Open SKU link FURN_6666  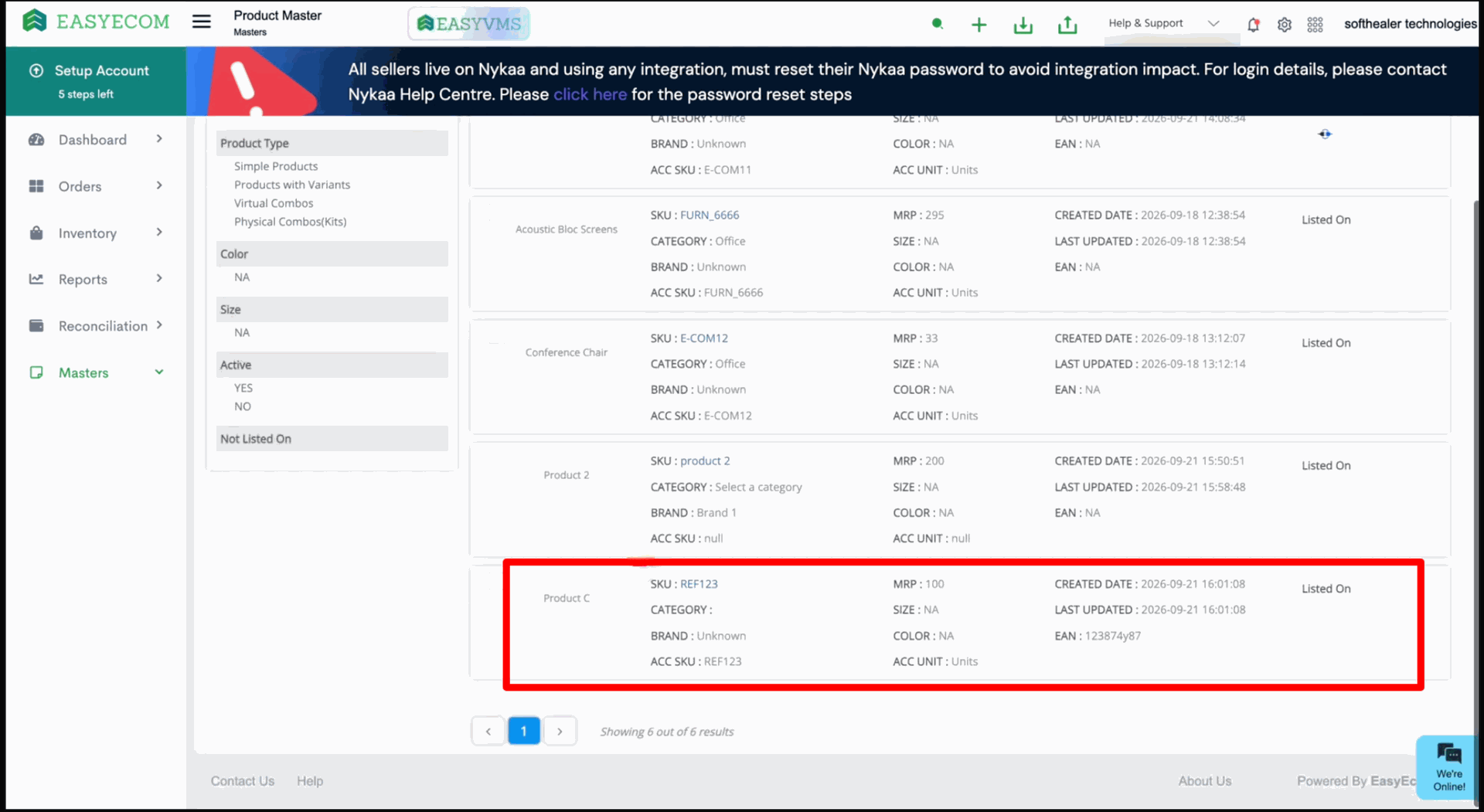click(710, 215)
